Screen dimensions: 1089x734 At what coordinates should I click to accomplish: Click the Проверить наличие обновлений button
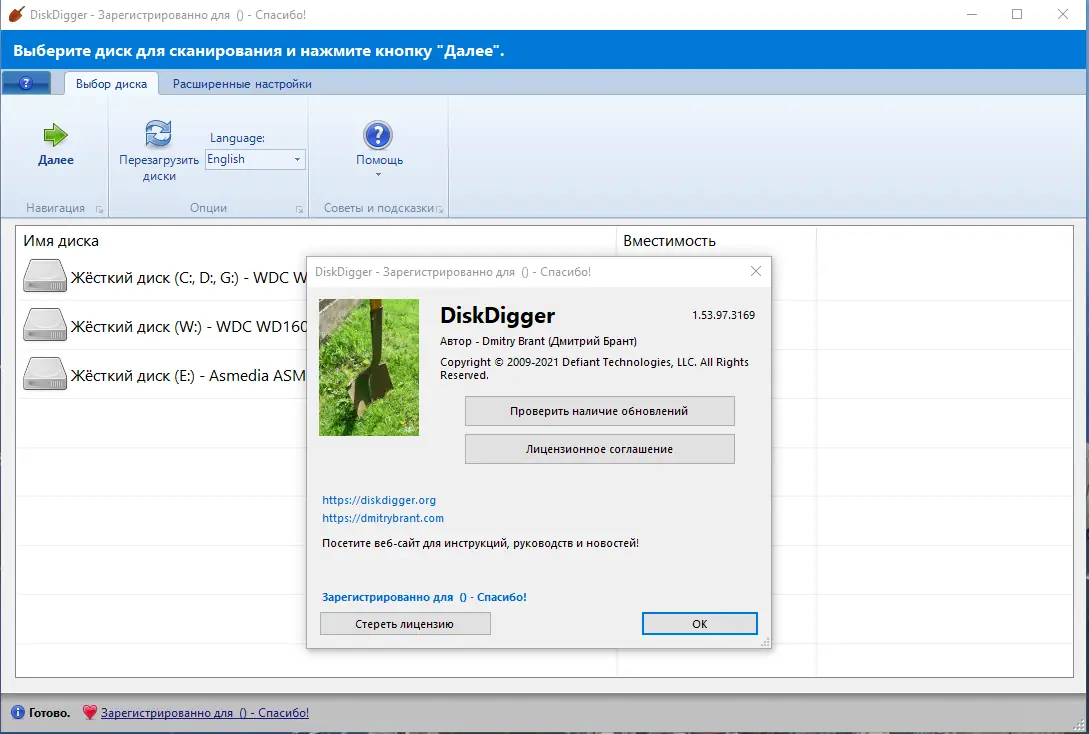[x=599, y=411]
